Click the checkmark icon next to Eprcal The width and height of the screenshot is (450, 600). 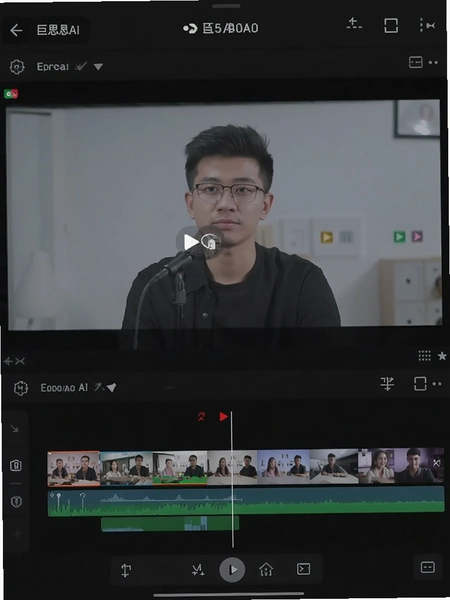coord(81,67)
